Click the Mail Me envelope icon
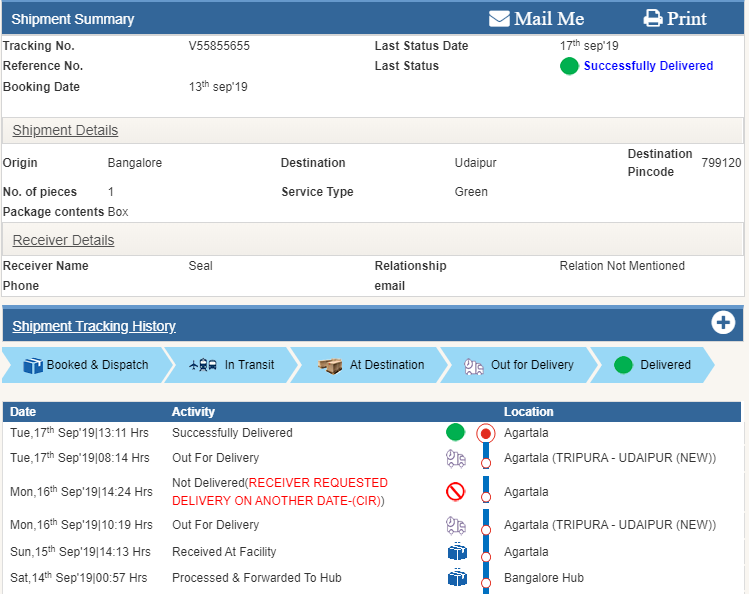Image resolution: width=749 pixels, height=594 pixels. [x=499, y=19]
